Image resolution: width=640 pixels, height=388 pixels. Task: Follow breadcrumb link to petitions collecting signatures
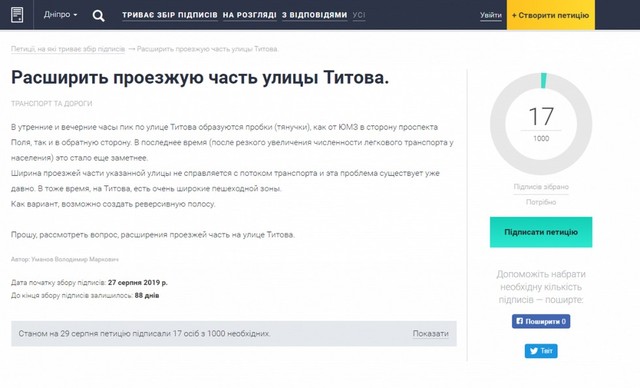coord(68,49)
